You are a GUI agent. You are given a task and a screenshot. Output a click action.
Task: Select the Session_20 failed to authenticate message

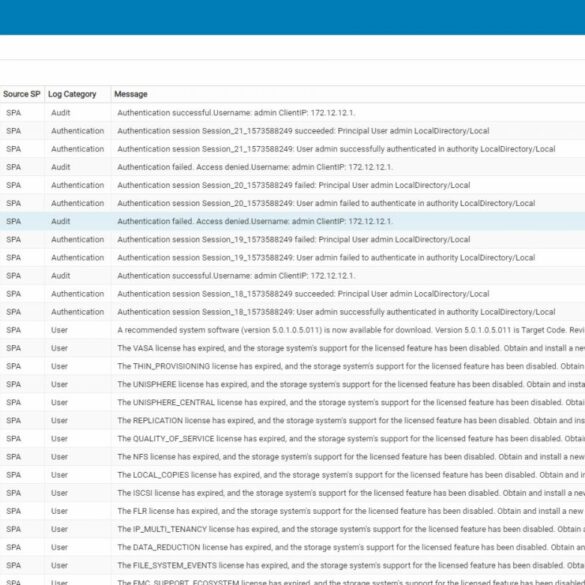tap(326, 203)
